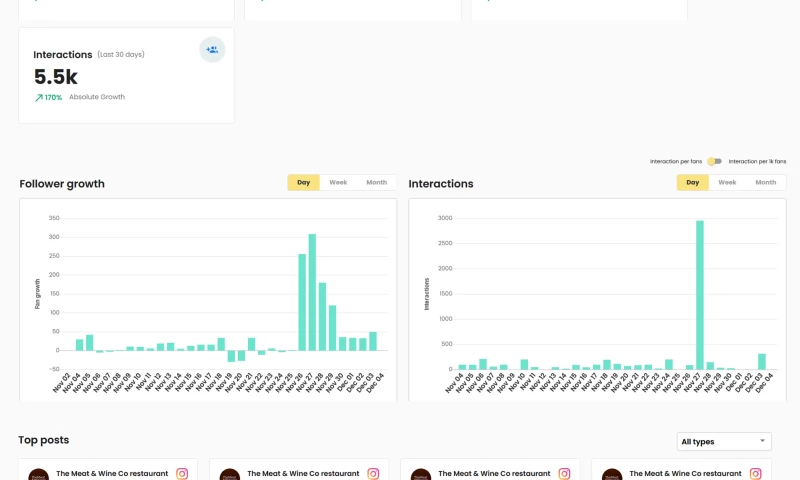The image size is (800, 480).
Task: Select Day tab in Follower growth
Action: [x=303, y=182]
